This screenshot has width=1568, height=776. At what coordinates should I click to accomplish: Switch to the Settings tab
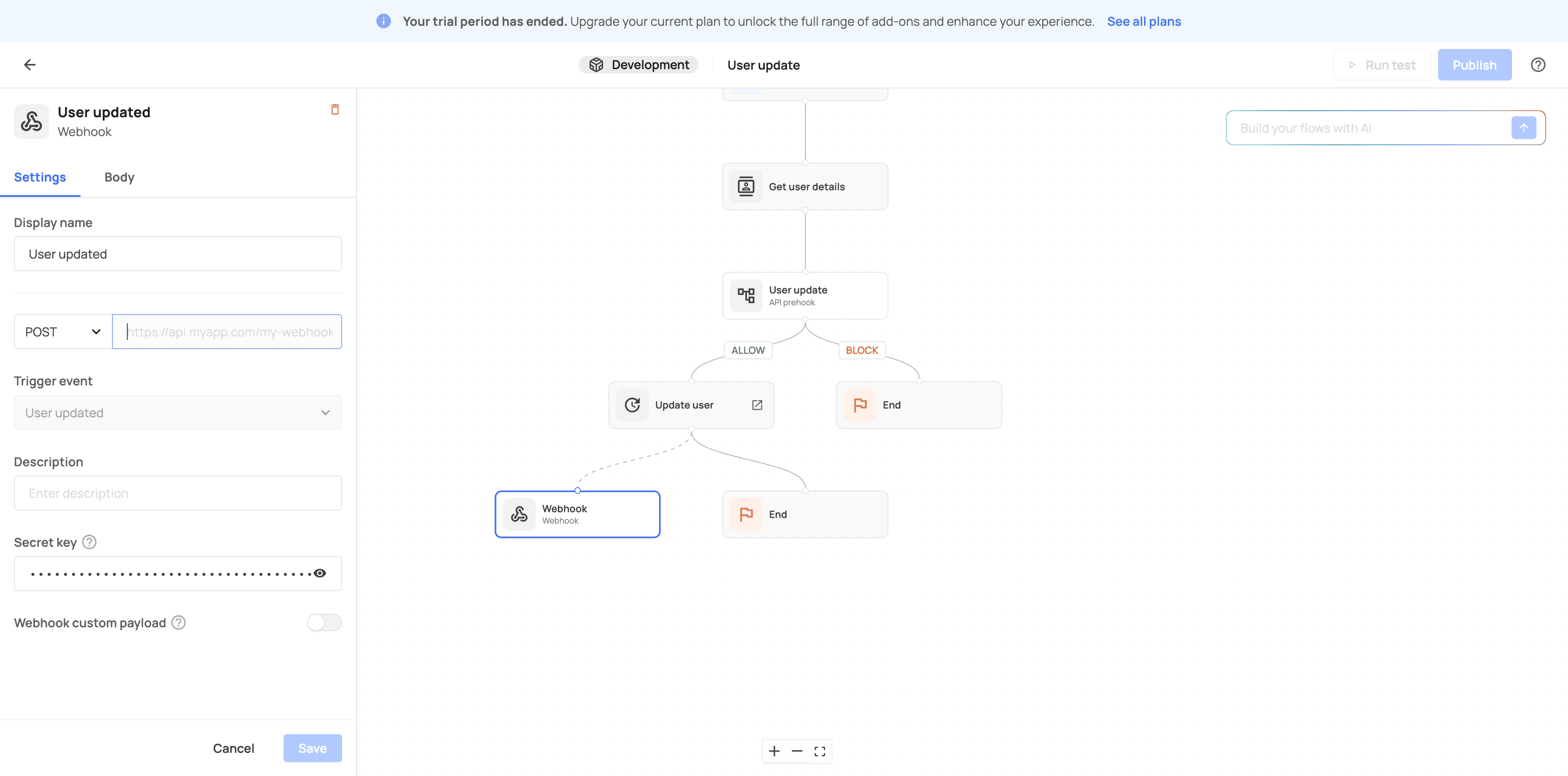[40, 177]
